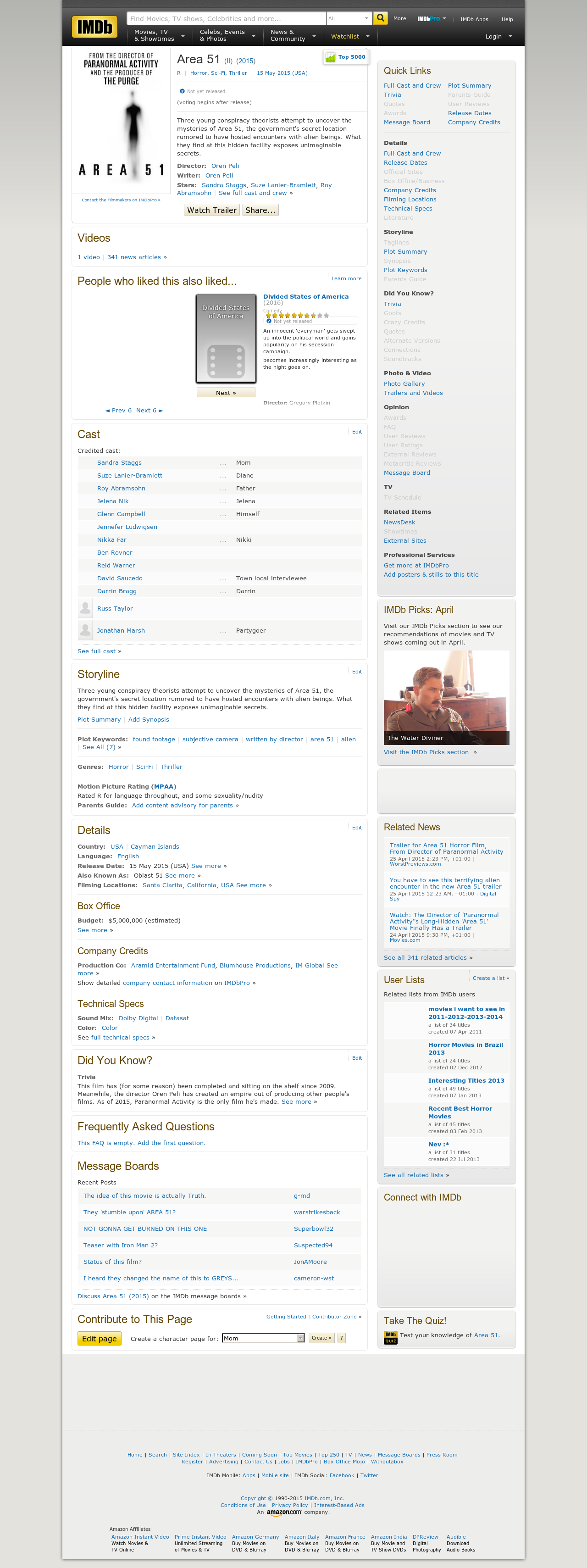Open Divided States of America title link
Image resolution: width=587 pixels, height=1568 pixels.
(305, 297)
